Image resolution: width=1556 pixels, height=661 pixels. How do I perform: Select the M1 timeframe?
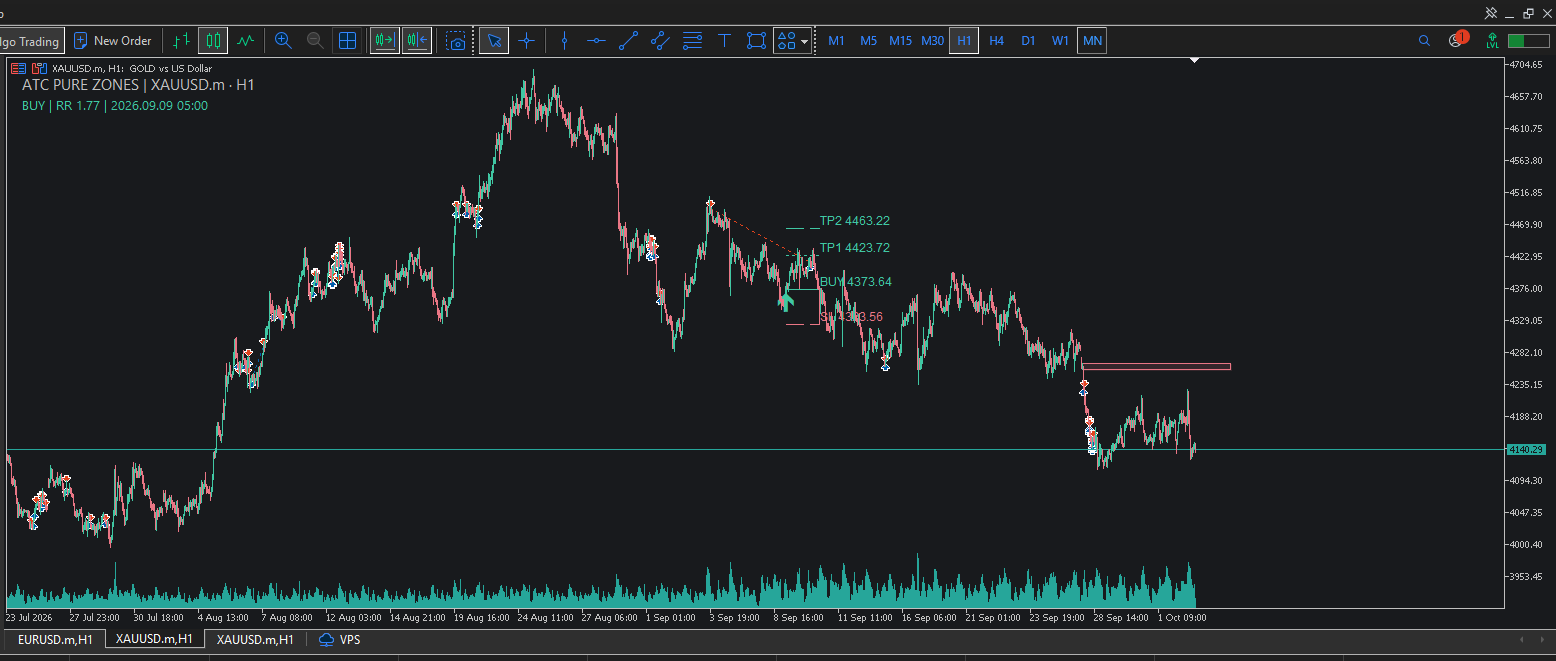coord(837,41)
